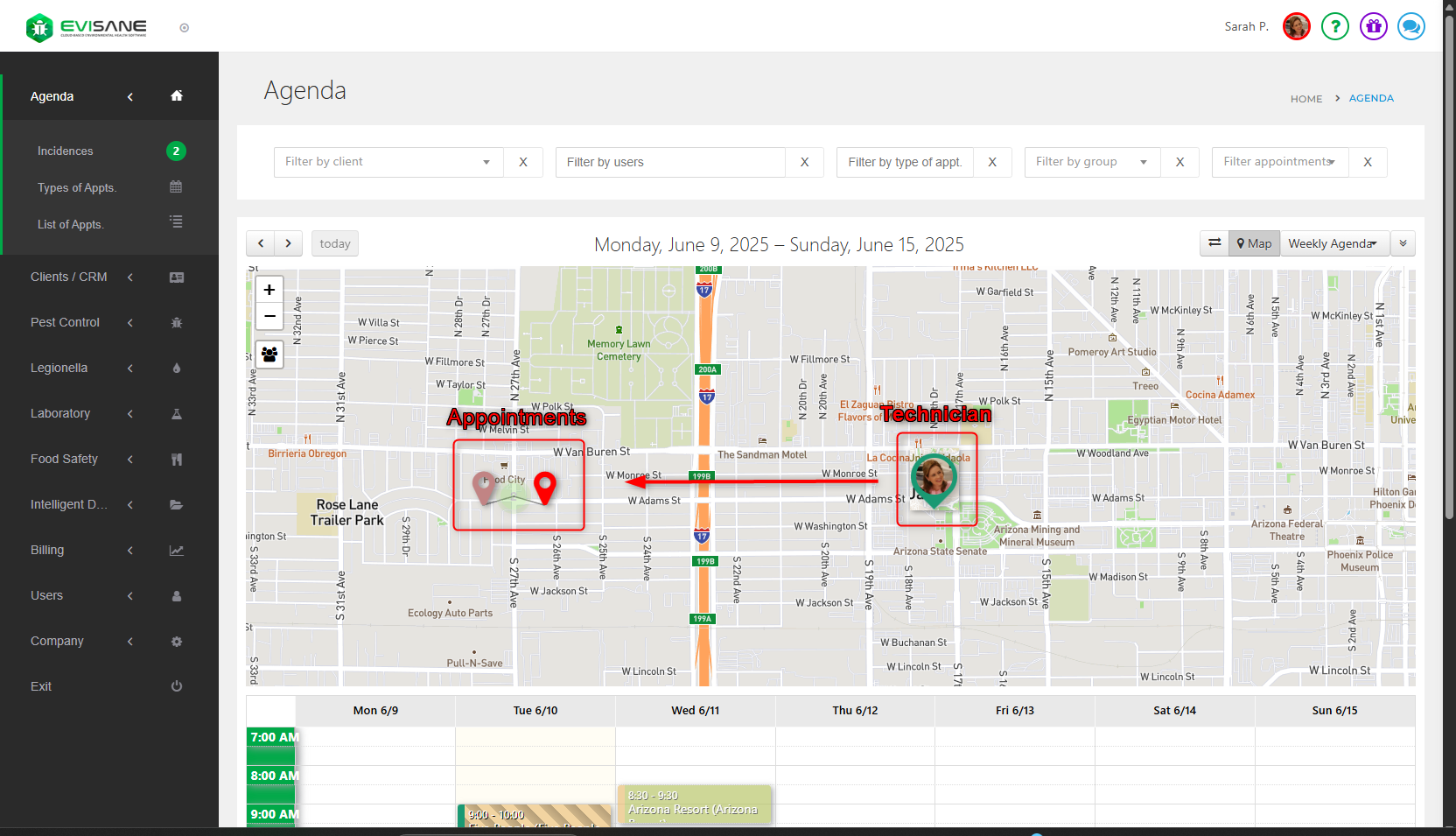Screen dimensions: 1456x836
Task: Open List of Appts. menu item
Action: pos(71,224)
